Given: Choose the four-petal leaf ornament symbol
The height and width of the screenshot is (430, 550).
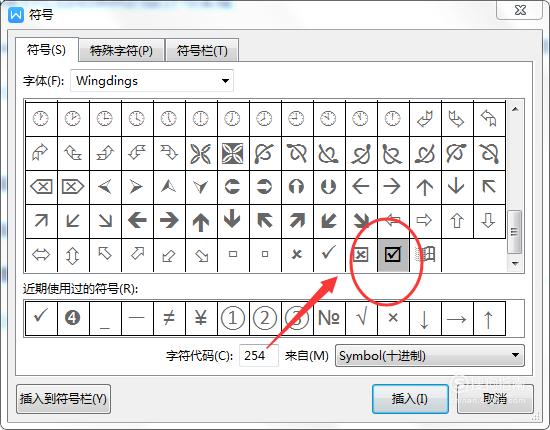Looking at the screenshot, I should click(201, 153).
